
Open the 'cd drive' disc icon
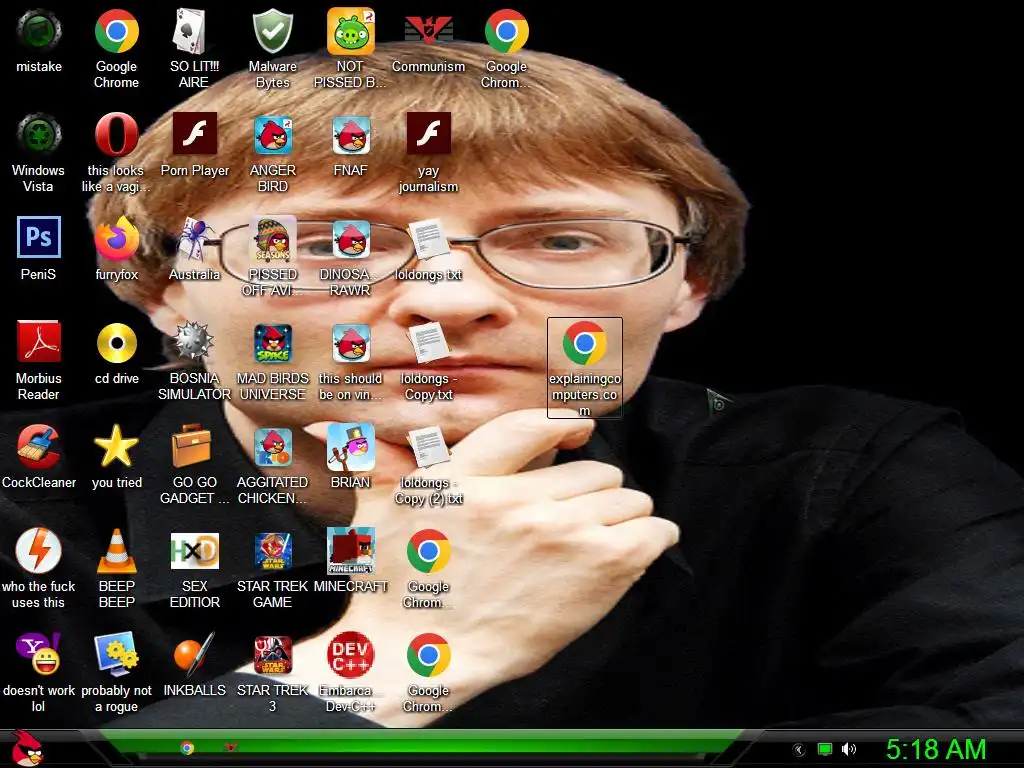tap(116, 344)
